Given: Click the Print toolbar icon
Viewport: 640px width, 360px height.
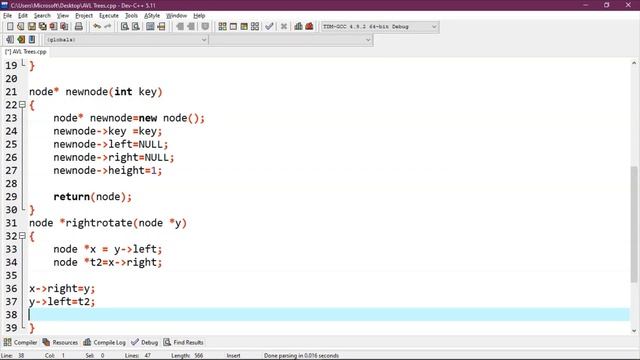Looking at the screenshot, I should tap(78, 27).
